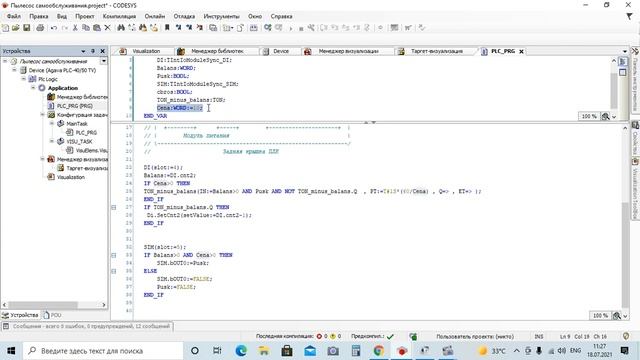Collapse IF block at line 33
Screen dimensions: 640x360
point(114,255)
